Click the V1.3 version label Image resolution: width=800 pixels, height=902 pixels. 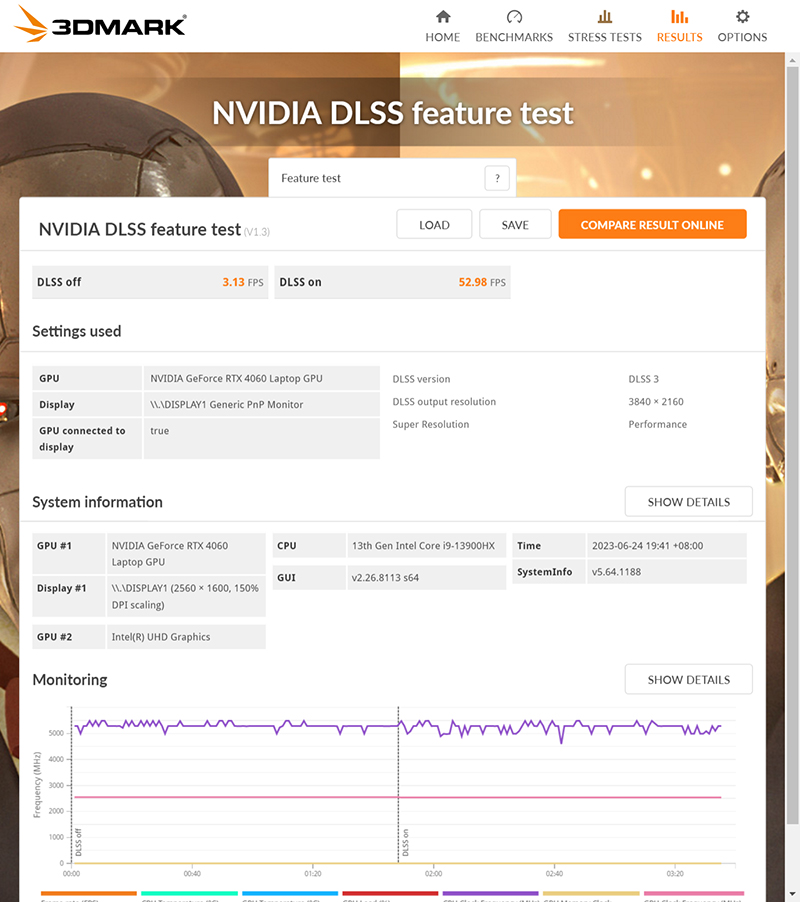[x=257, y=232]
